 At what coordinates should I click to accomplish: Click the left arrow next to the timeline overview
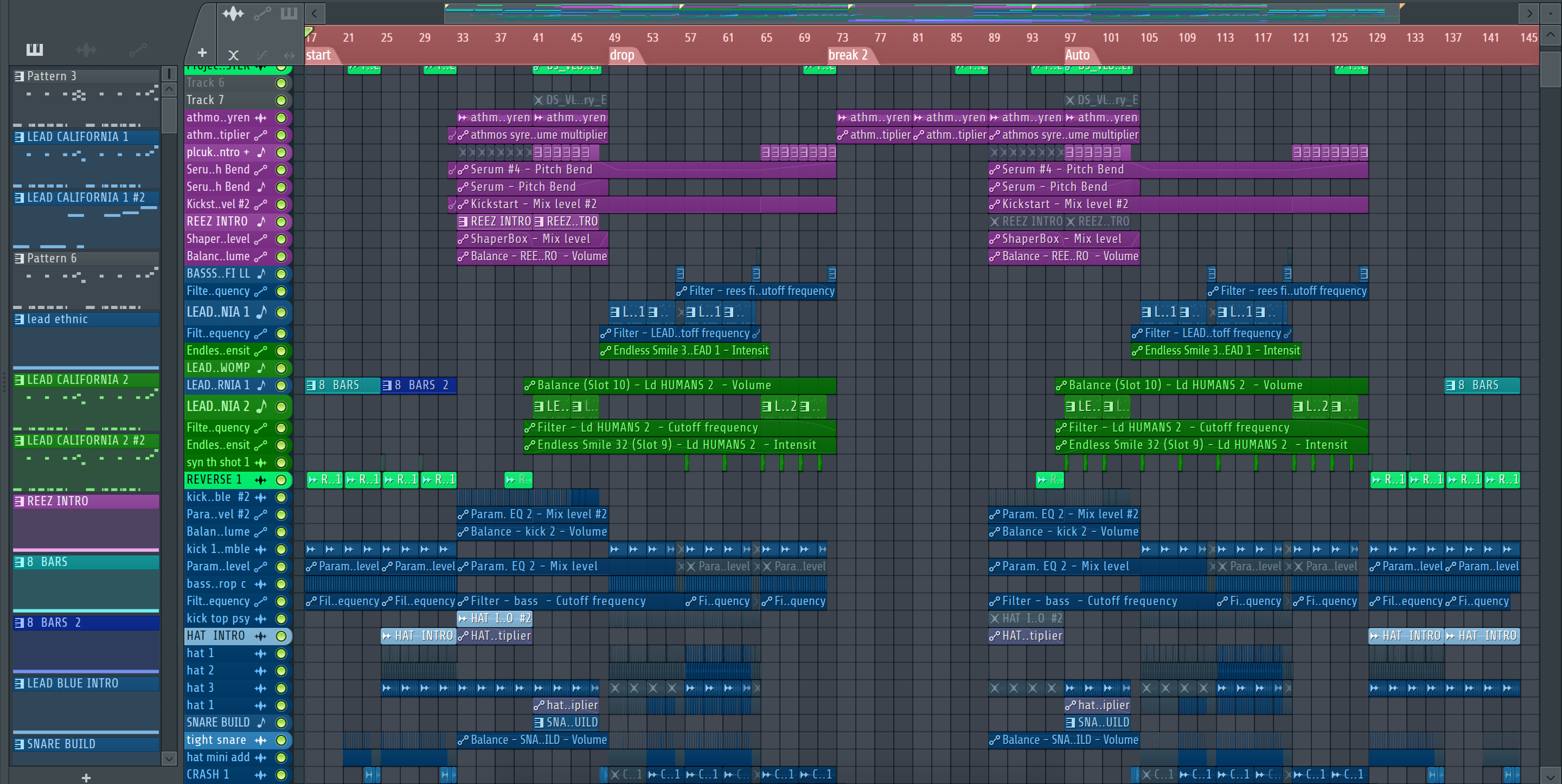314,12
